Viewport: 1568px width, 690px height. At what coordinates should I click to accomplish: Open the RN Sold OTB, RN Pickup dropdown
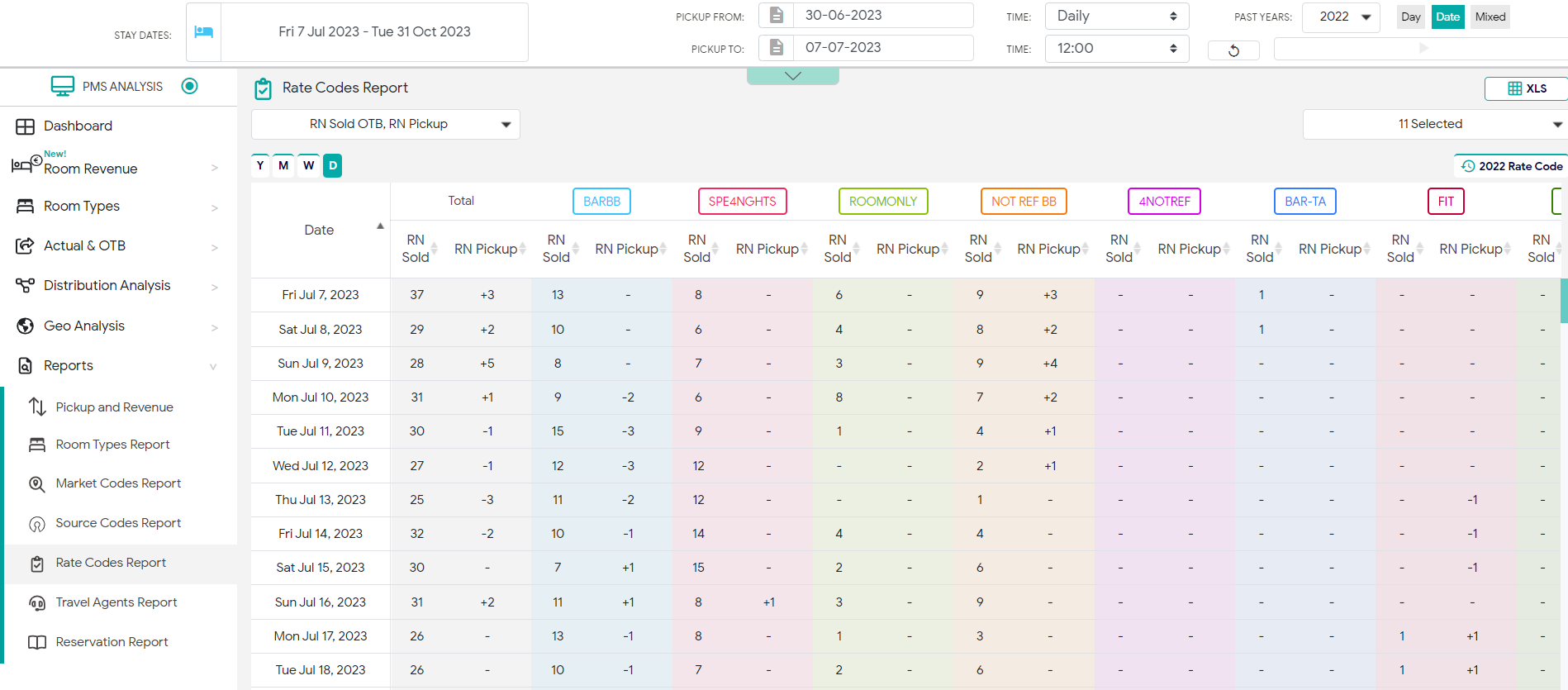pyautogui.click(x=385, y=124)
